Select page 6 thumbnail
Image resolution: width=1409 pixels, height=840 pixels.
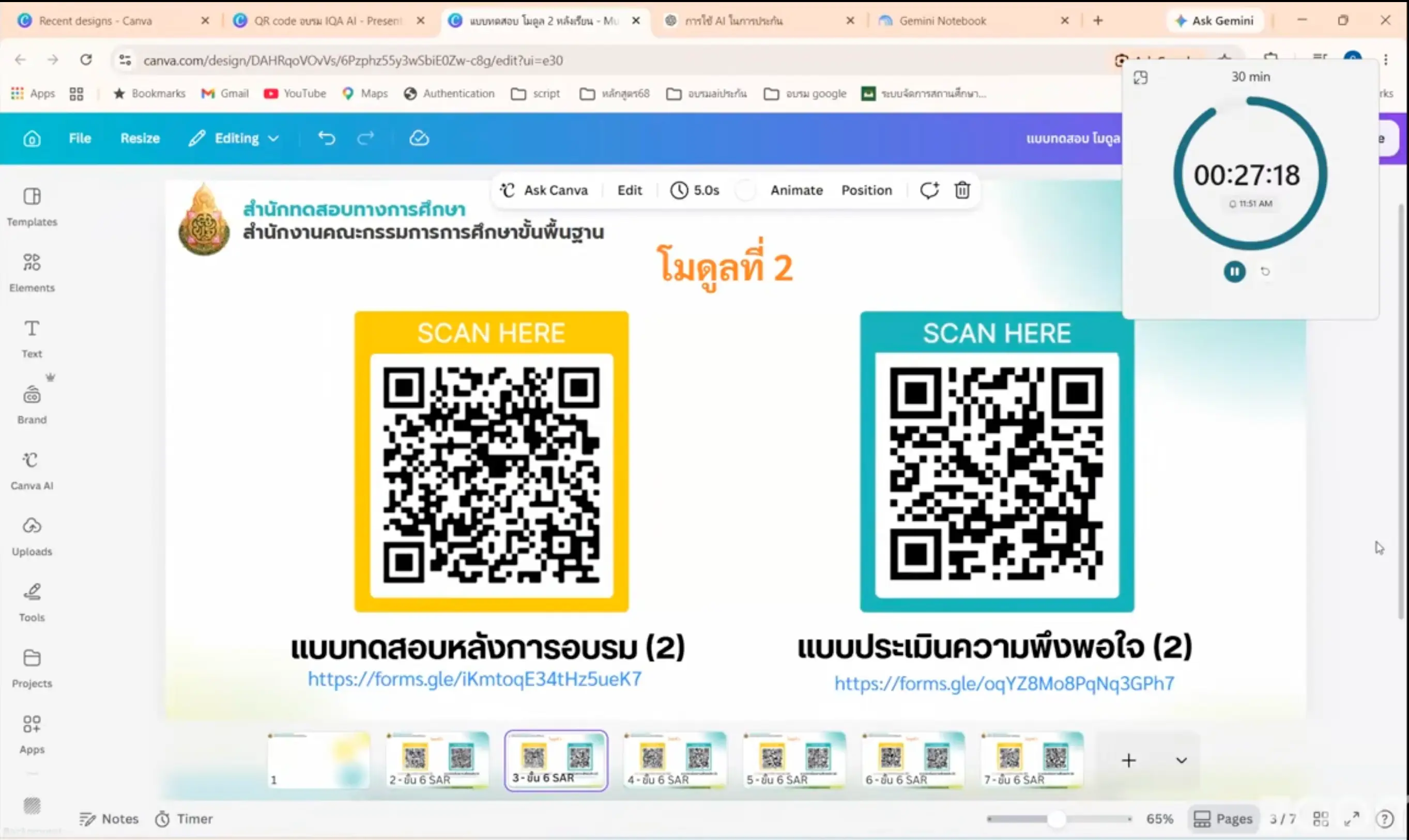pos(913,760)
